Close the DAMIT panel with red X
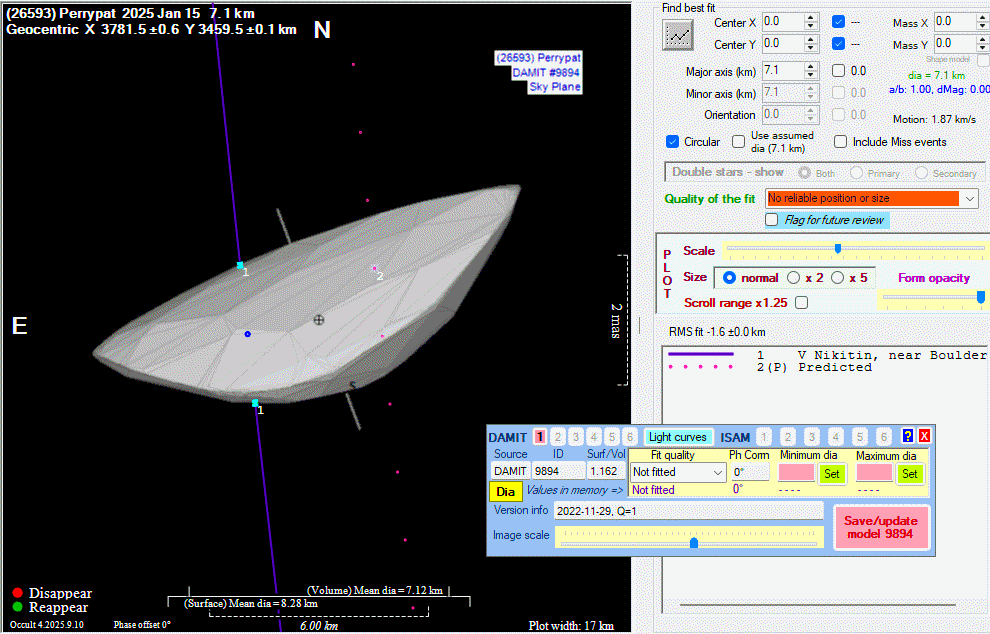 [924, 436]
